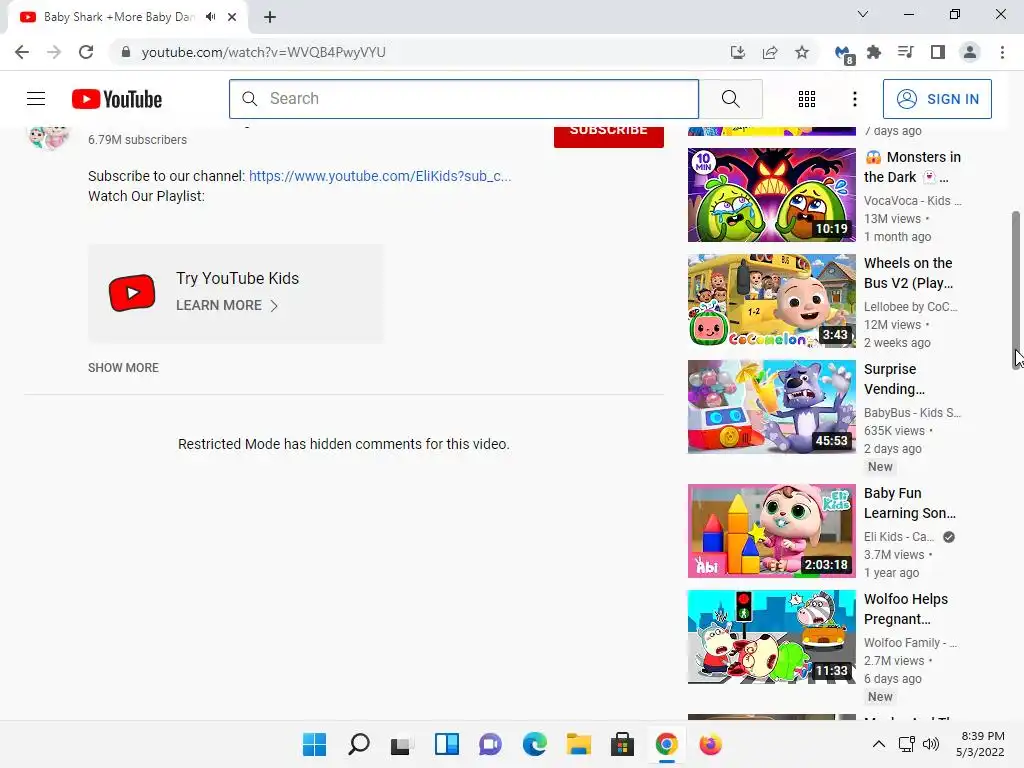The height and width of the screenshot is (768, 1024).
Task: Open File Explorer from taskbar
Action: pos(579,744)
